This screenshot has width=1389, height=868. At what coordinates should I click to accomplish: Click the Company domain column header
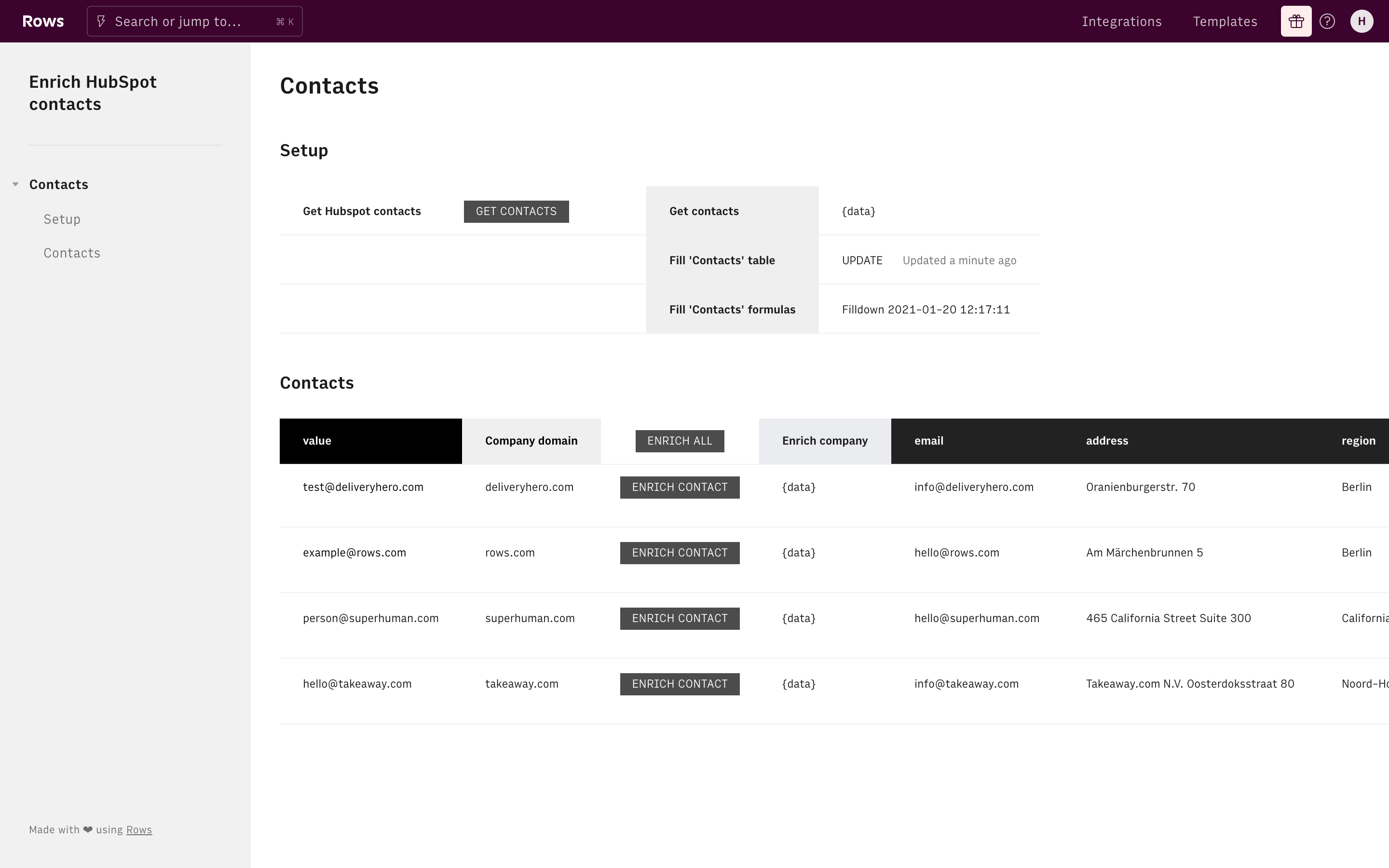coord(531,441)
